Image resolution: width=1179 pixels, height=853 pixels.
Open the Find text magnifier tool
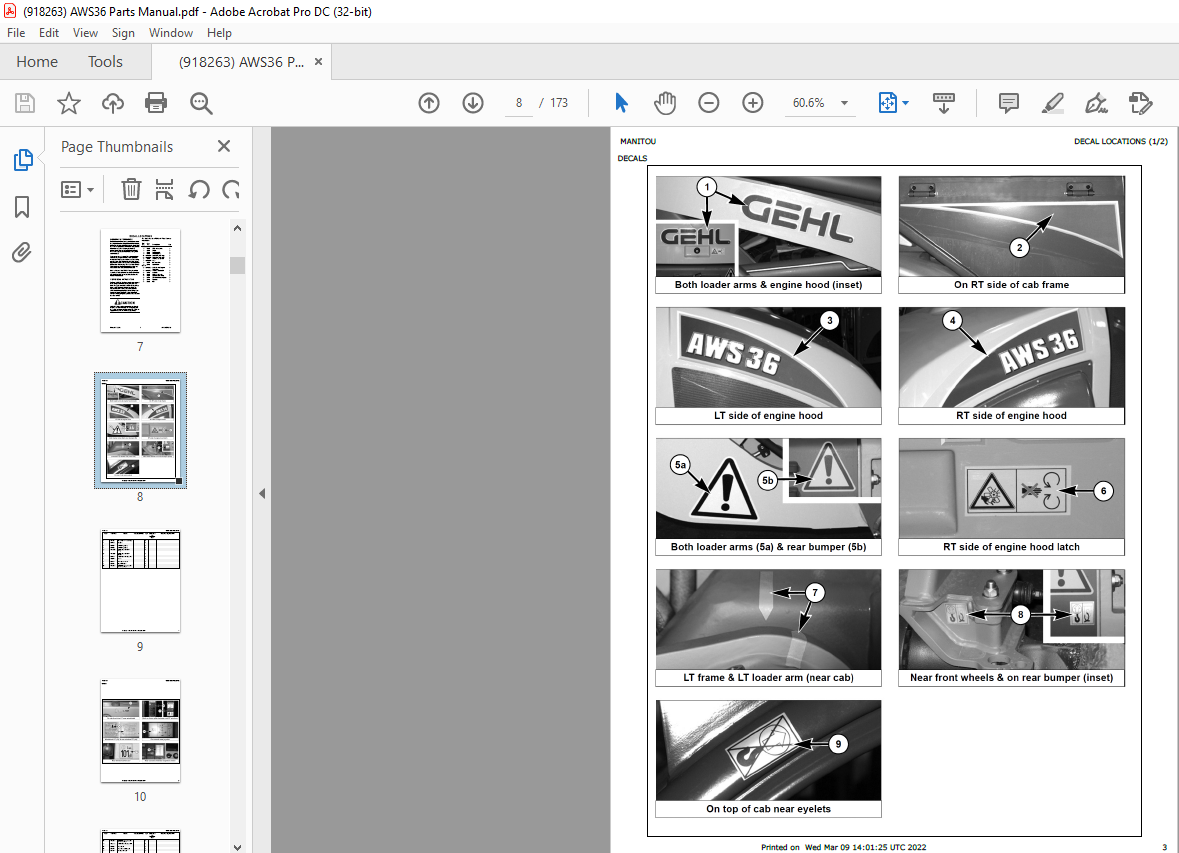tap(201, 103)
